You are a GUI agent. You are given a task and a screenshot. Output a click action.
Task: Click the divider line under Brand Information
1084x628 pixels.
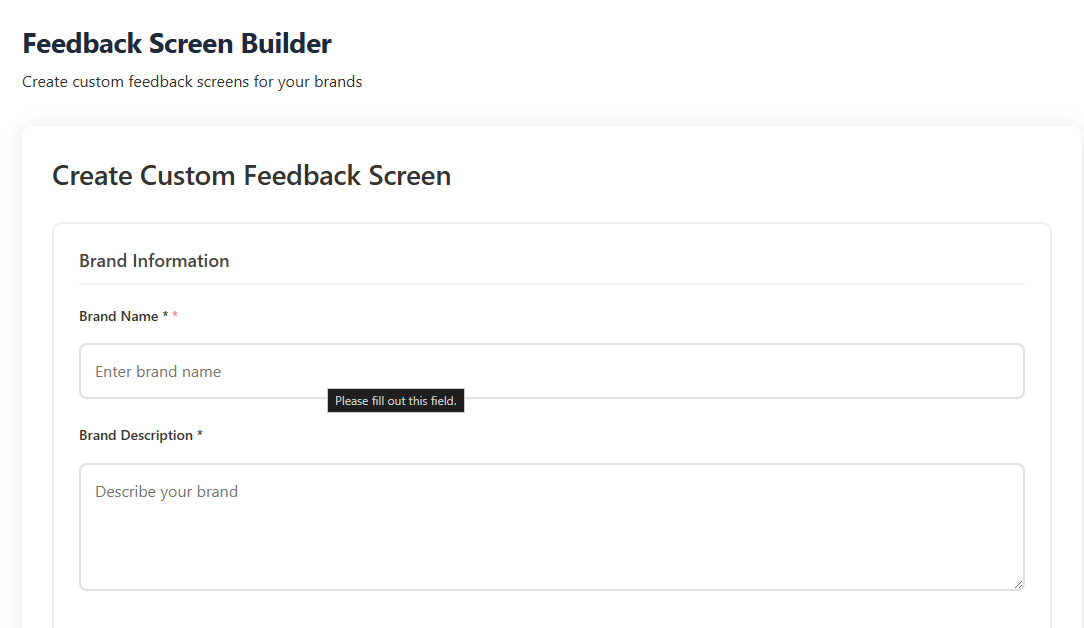551,284
